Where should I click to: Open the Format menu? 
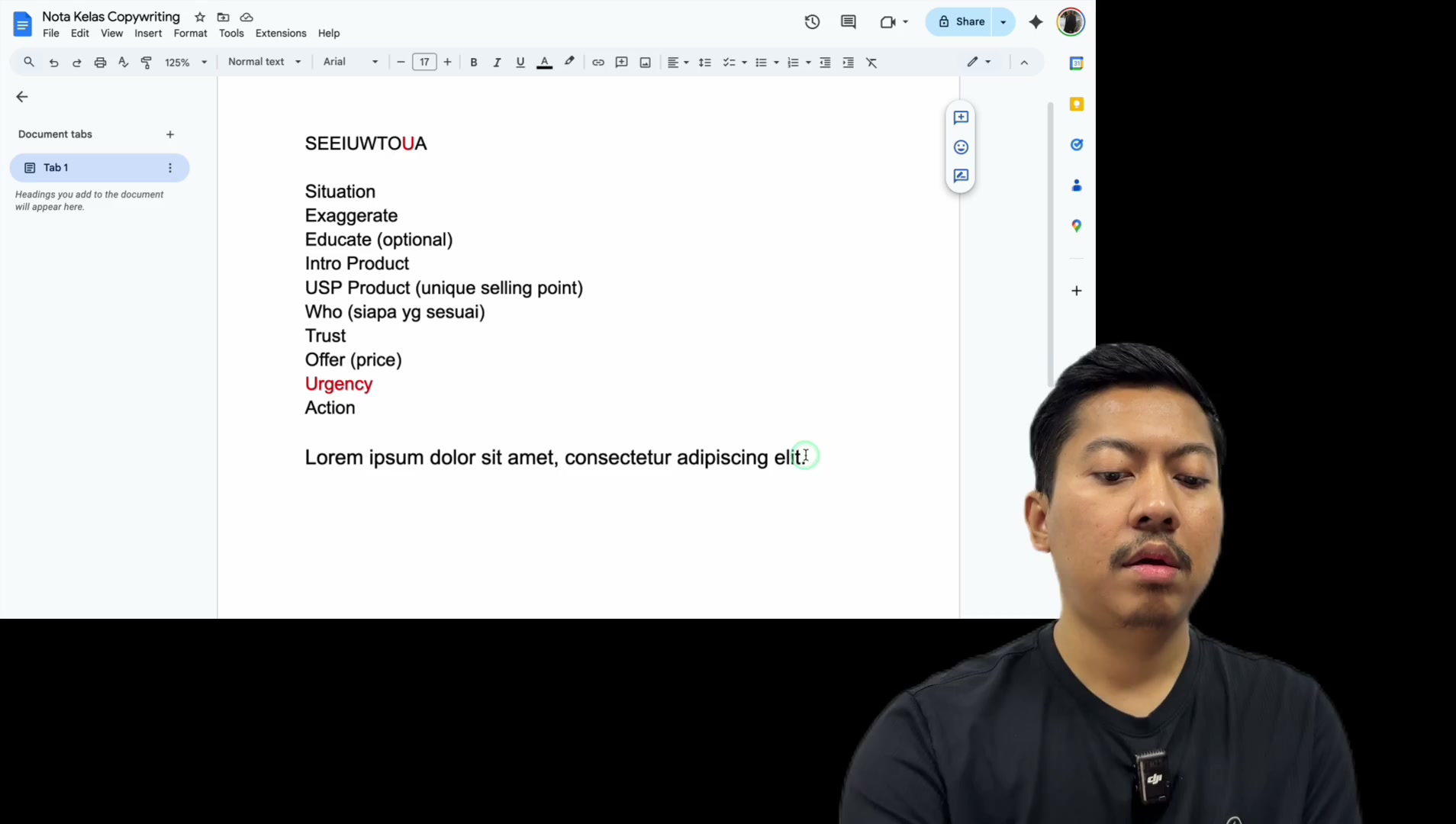point(190,34)
